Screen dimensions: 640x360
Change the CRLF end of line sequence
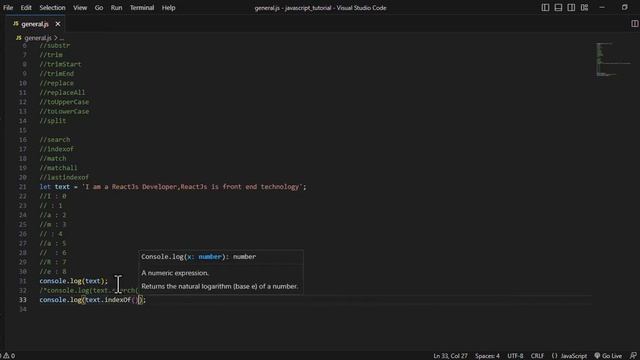tap(537, 356)
